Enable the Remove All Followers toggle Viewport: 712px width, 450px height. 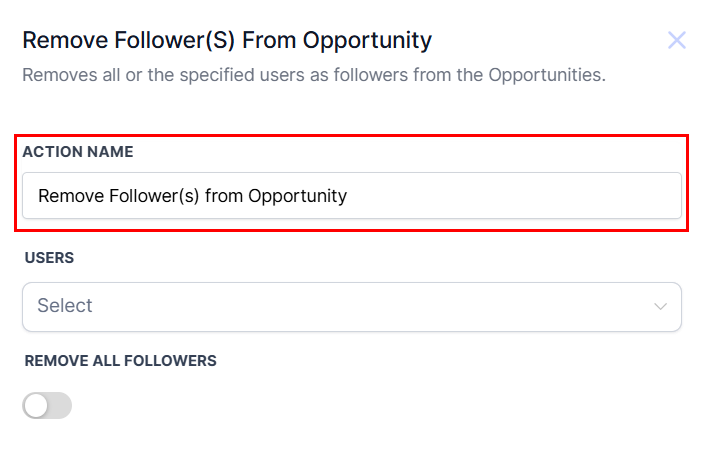47,405
